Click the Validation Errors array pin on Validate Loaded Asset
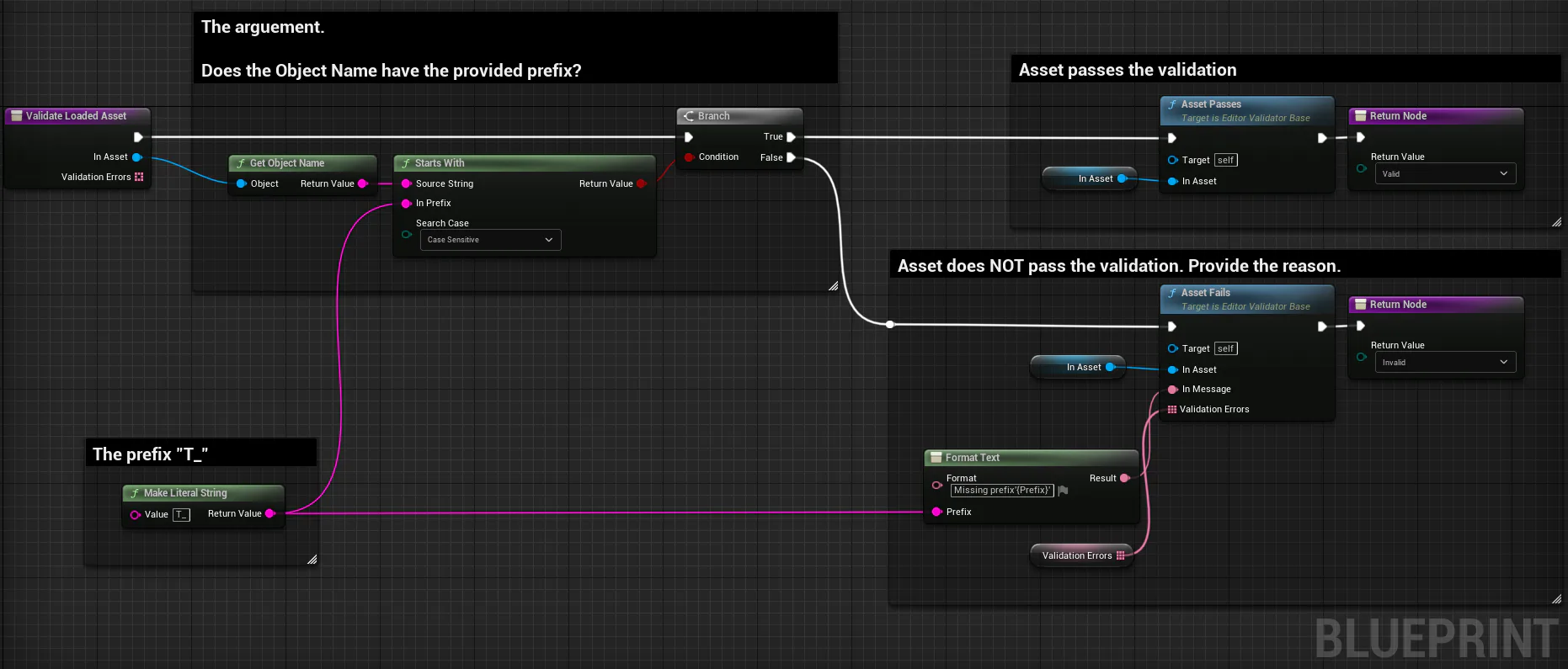The width and height of the screenshot is (1568, 669). (x=139, y=177)
